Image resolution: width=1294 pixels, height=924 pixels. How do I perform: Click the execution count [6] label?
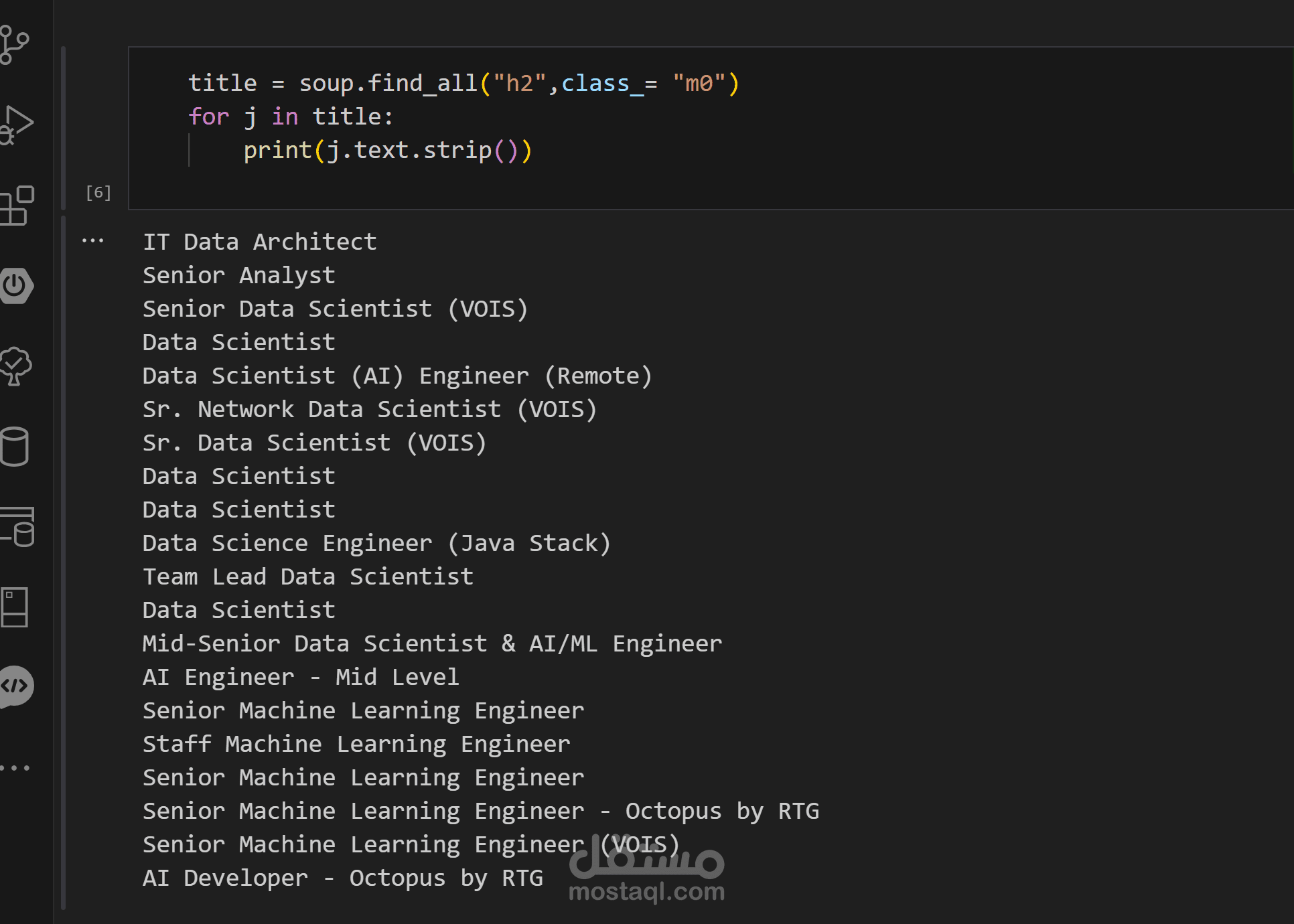[x=98, y=193]
